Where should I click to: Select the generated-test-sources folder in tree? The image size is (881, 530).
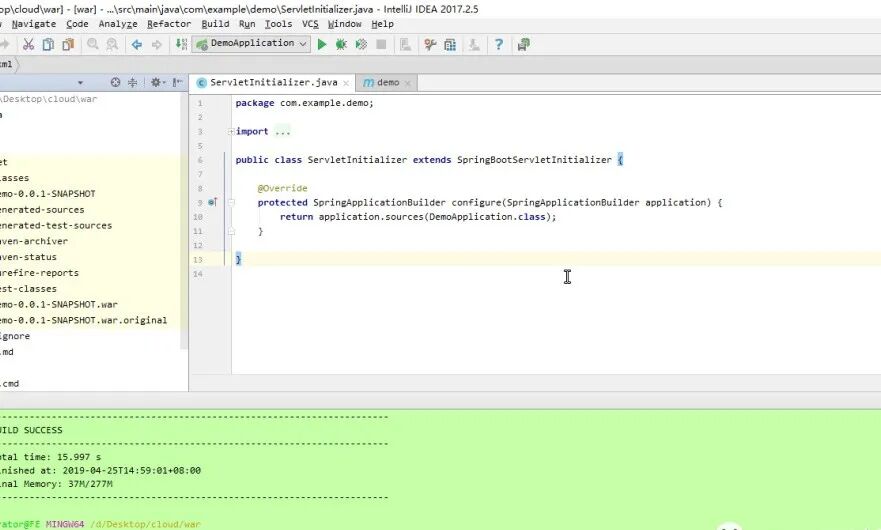click(x=56, y=225)
